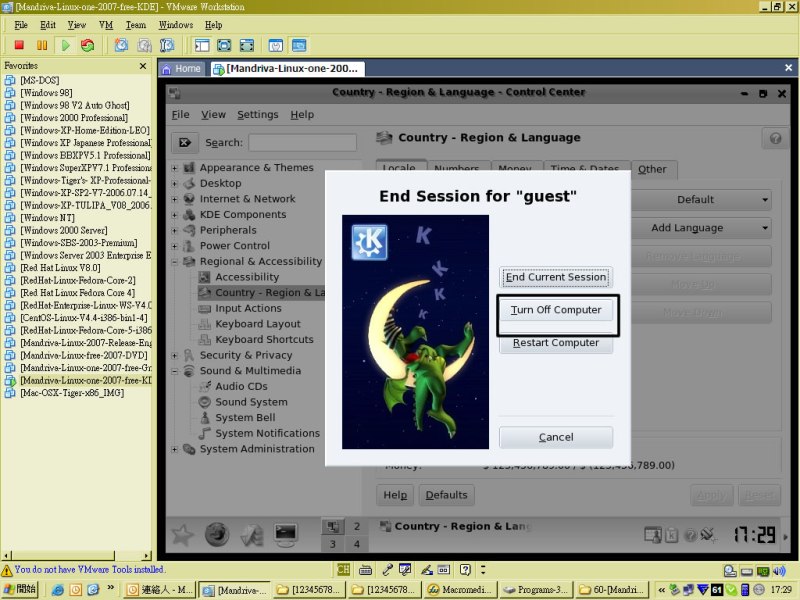Open the terminal icon on KDE panel

tap(285, 534)
